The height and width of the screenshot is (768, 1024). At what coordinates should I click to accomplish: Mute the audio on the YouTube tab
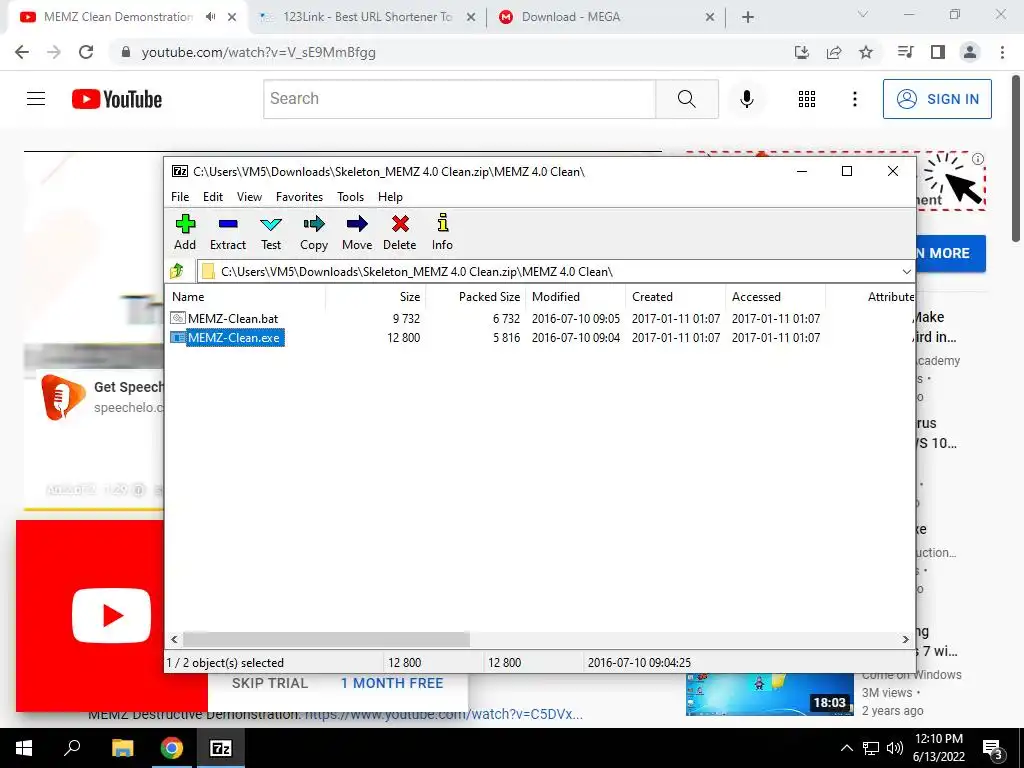pyautogui.click(x=210, y=17)
